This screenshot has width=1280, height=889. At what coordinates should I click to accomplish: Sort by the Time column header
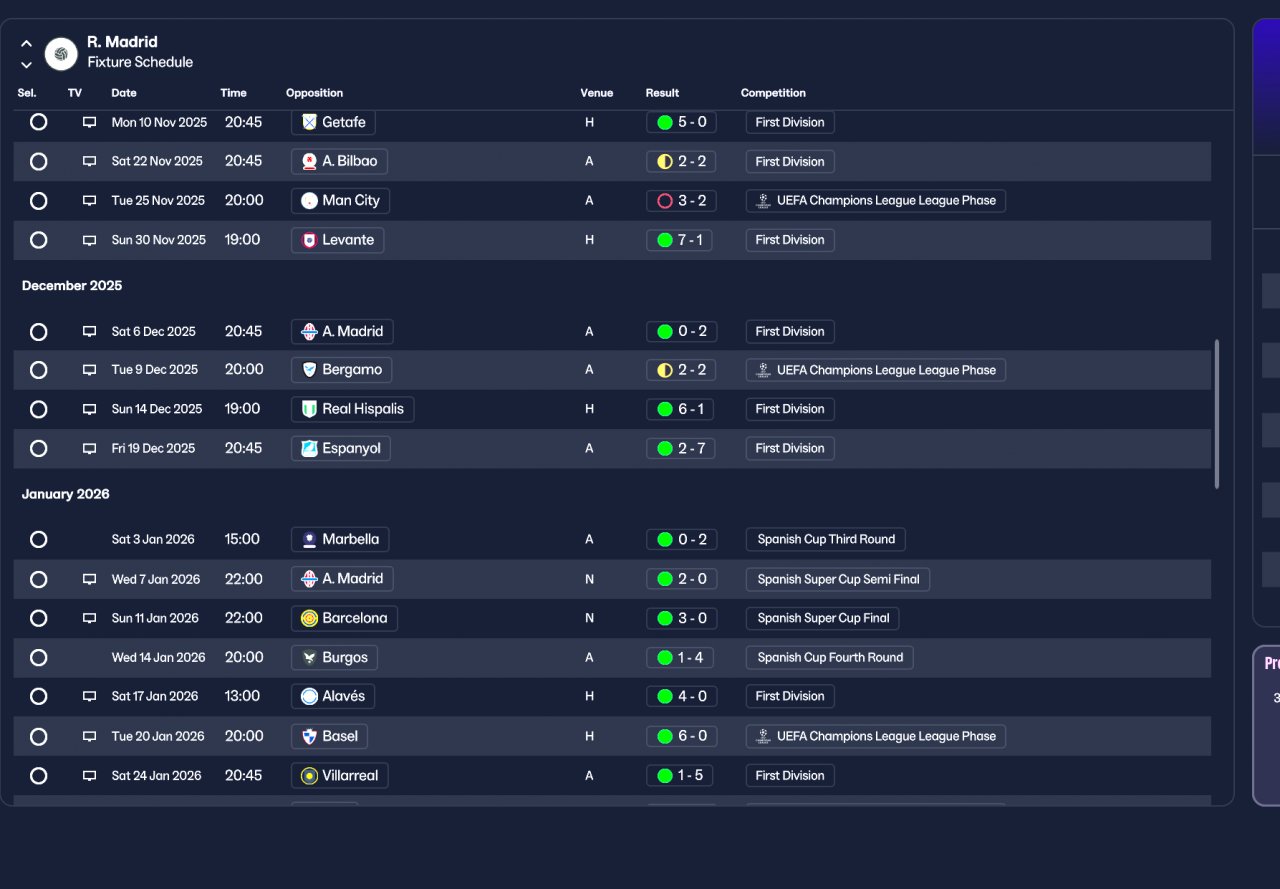[x=233, y=93]
